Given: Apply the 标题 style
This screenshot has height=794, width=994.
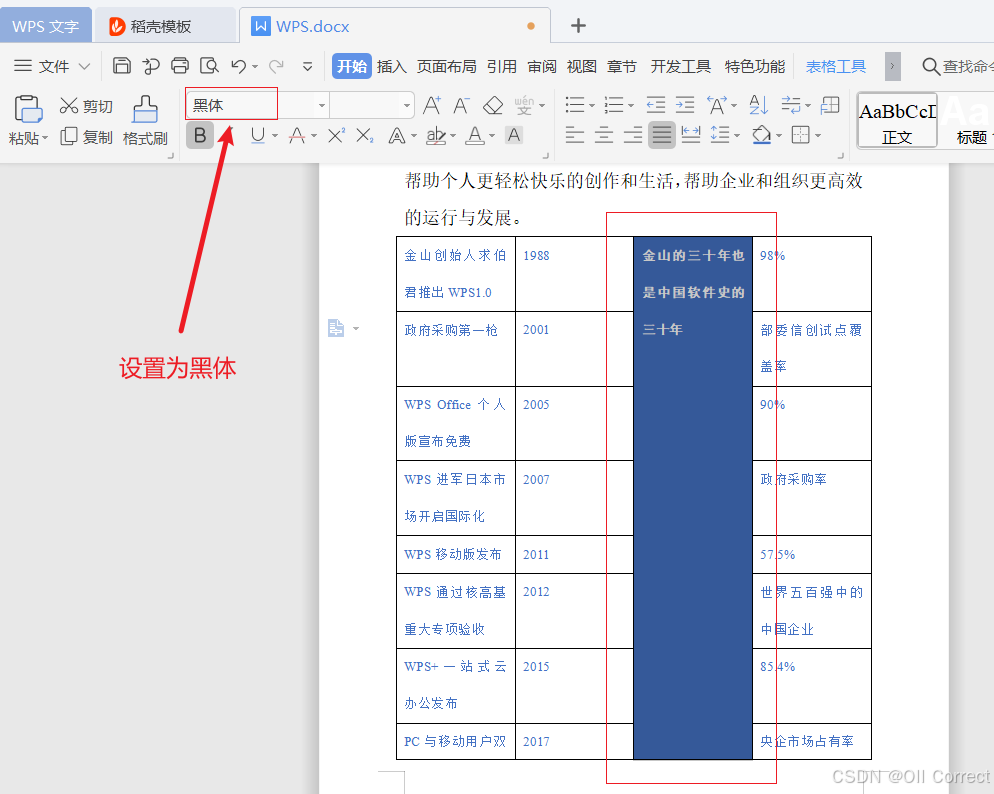Looking at the screenshot, I should (x=966, y=120).
